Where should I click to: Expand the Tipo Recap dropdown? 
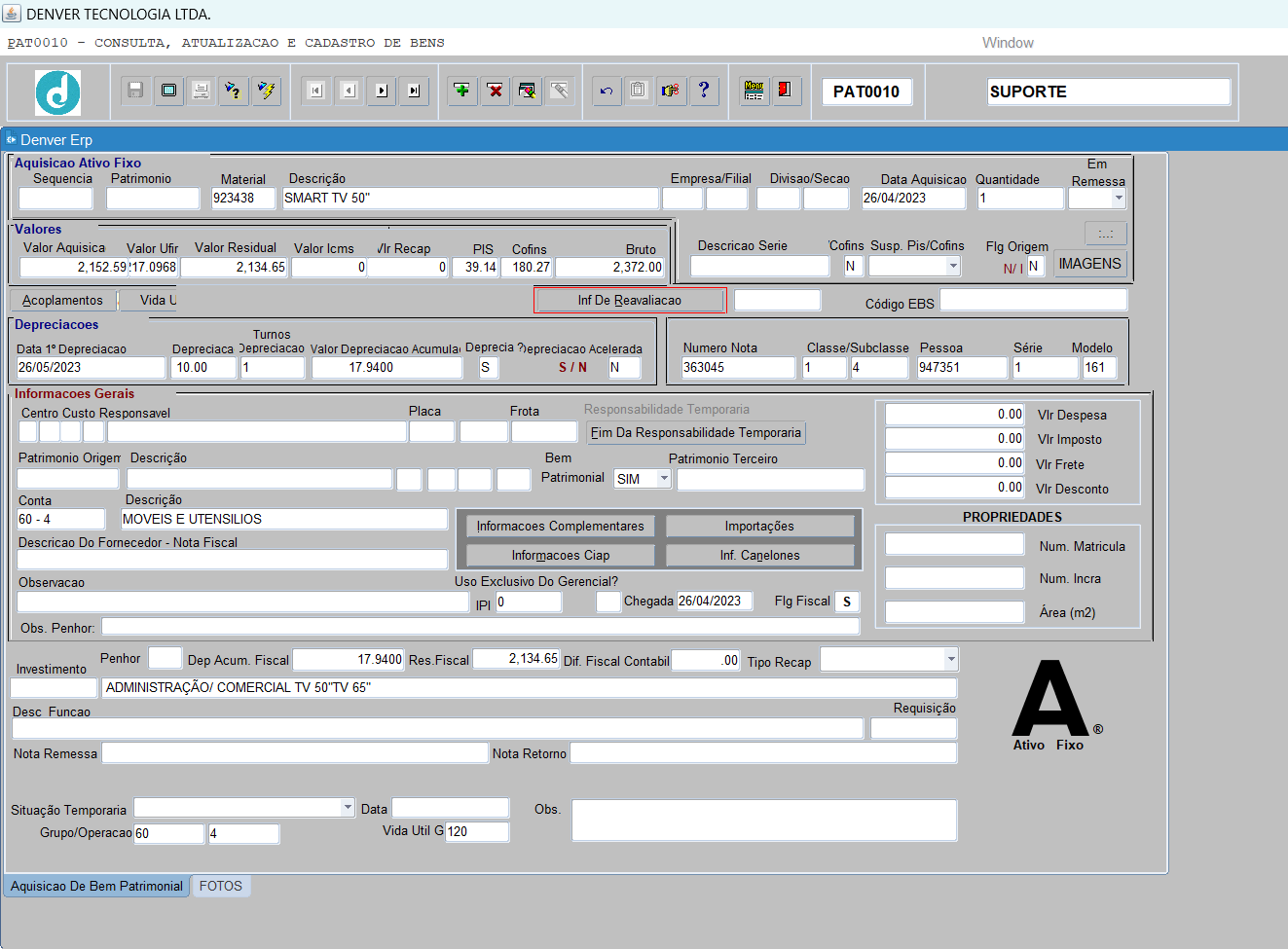coord(951,659)
